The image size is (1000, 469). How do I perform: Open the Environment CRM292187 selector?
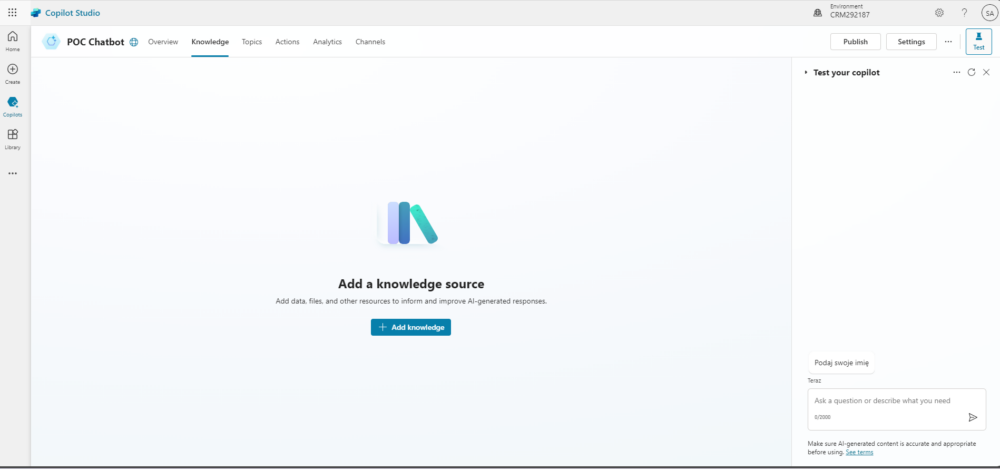click(850, 12)
